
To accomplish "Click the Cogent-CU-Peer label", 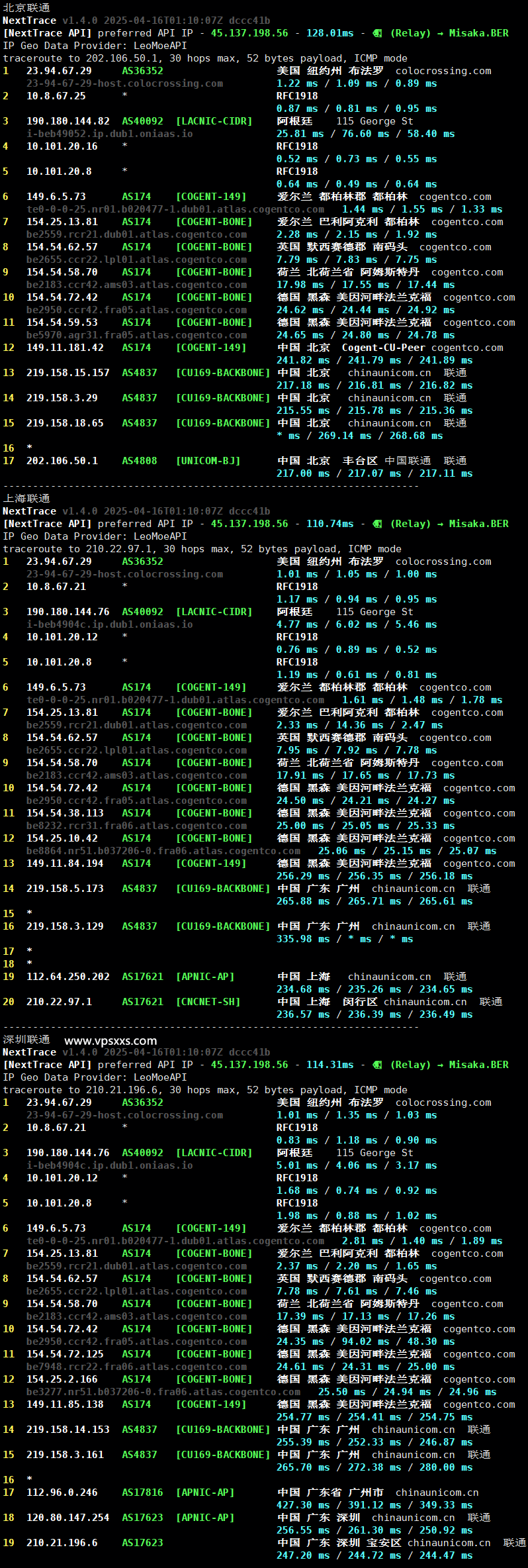I will pyautogui.click(x=384, y=348).
